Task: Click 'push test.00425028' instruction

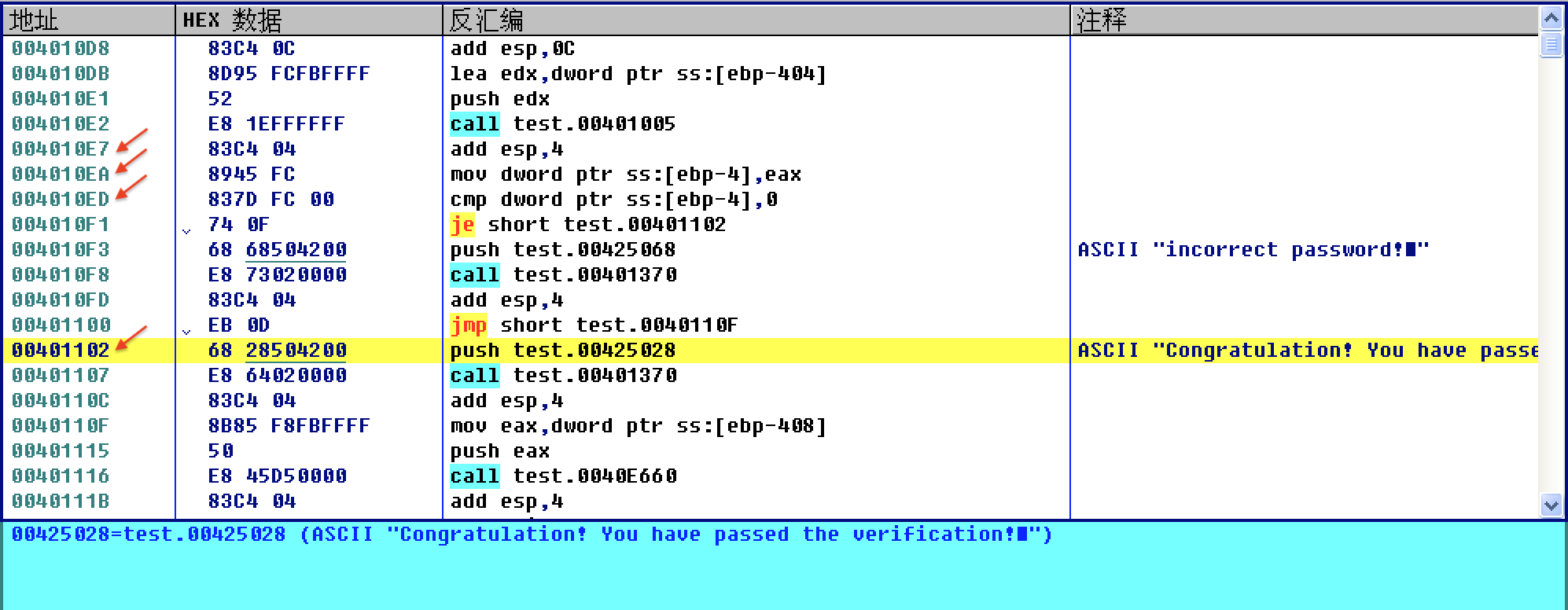Action: pos(562,351)
